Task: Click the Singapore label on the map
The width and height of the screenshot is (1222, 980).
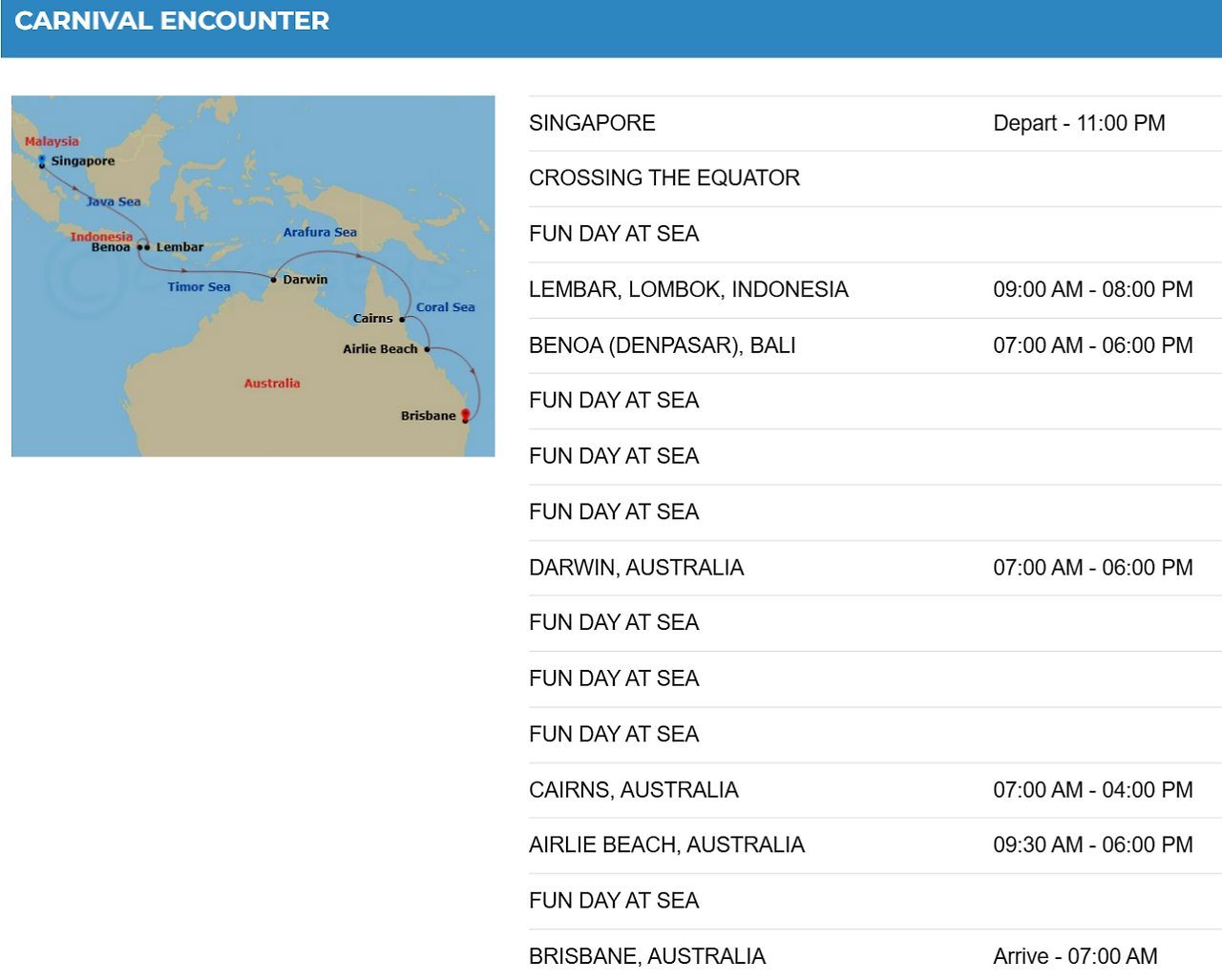Action: [83, 161]
